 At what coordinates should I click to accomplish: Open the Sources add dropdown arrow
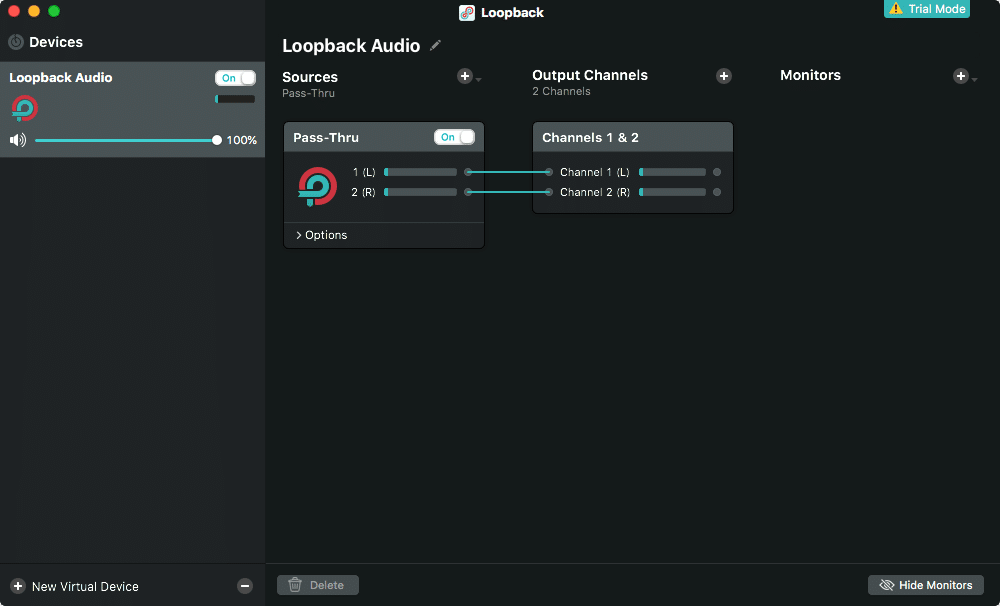[478, 80]
